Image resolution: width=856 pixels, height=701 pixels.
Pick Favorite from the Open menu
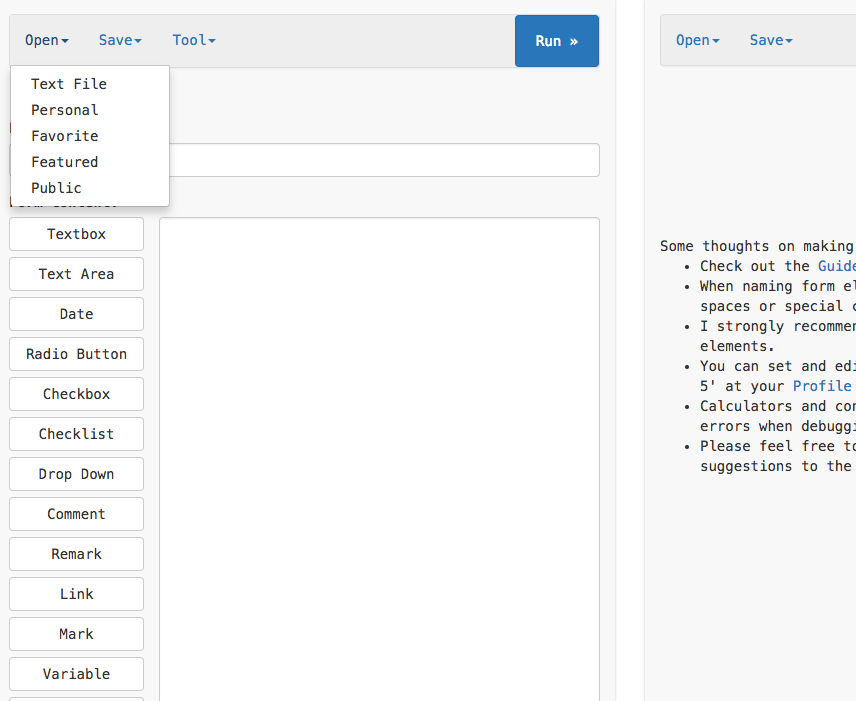point(90,136)
